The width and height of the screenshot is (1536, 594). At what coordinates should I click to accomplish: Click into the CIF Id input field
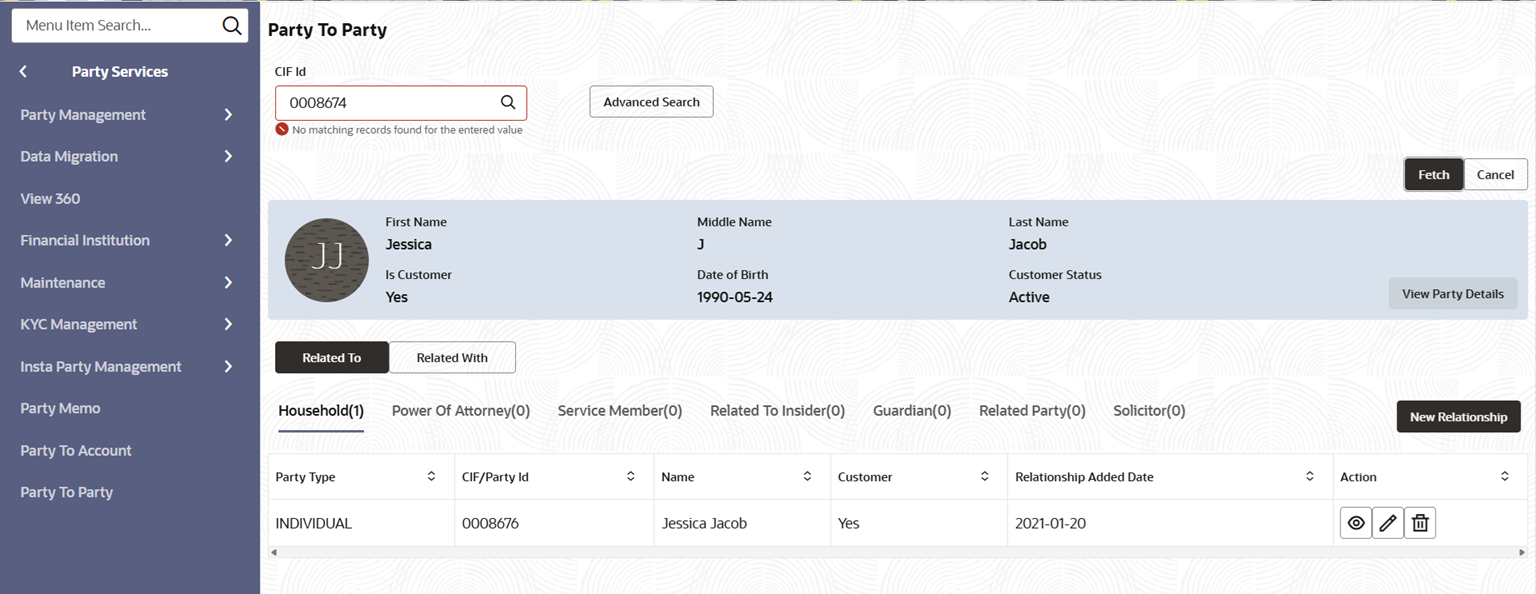pyautogui.click(x=390, y=103)
